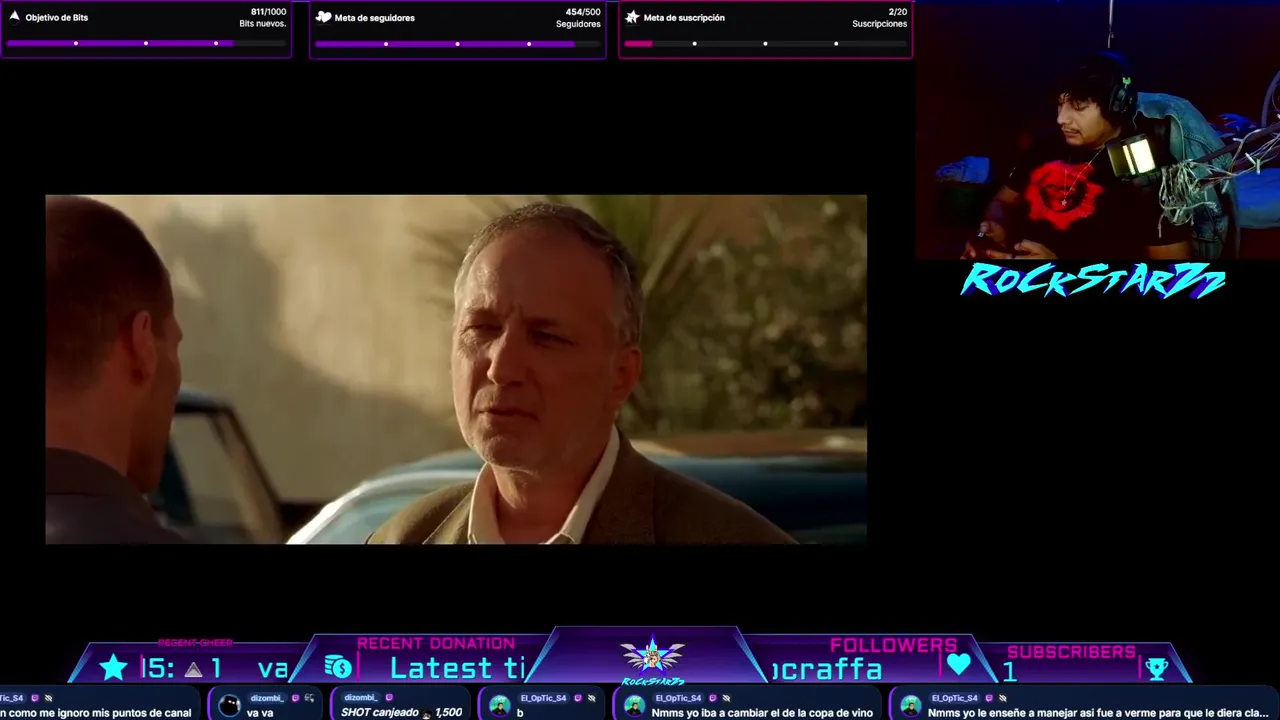The width and height of the screenshot is (1280, 720).
Task: Click the 'SUBSCRIBERS' heading
Action: point(1071,652)
